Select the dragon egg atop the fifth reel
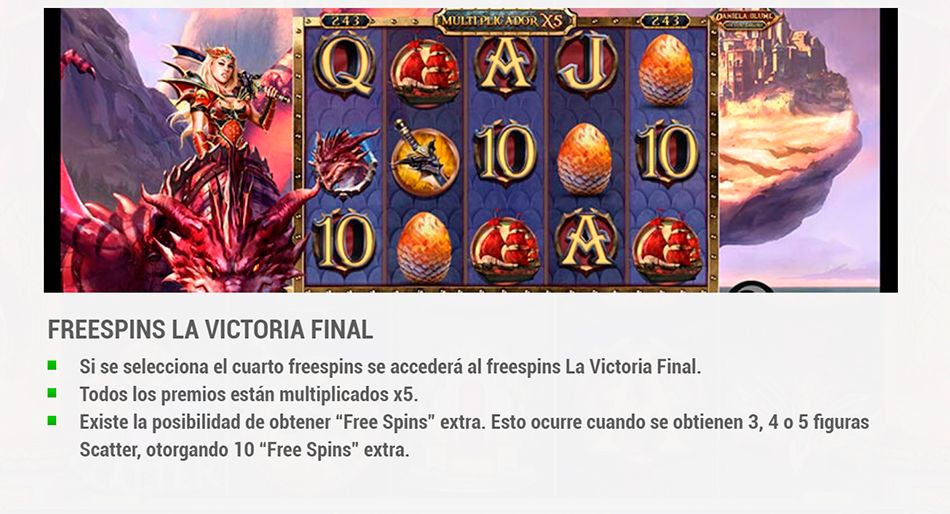 666,70
